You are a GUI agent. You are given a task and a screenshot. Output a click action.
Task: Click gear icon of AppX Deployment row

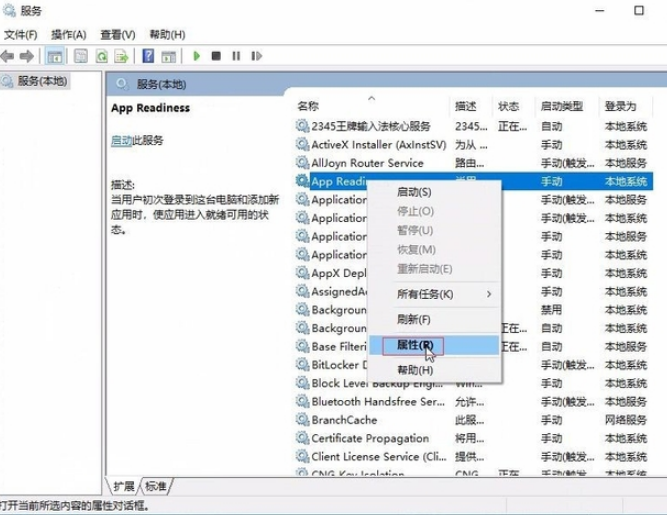tap(302, 273)
